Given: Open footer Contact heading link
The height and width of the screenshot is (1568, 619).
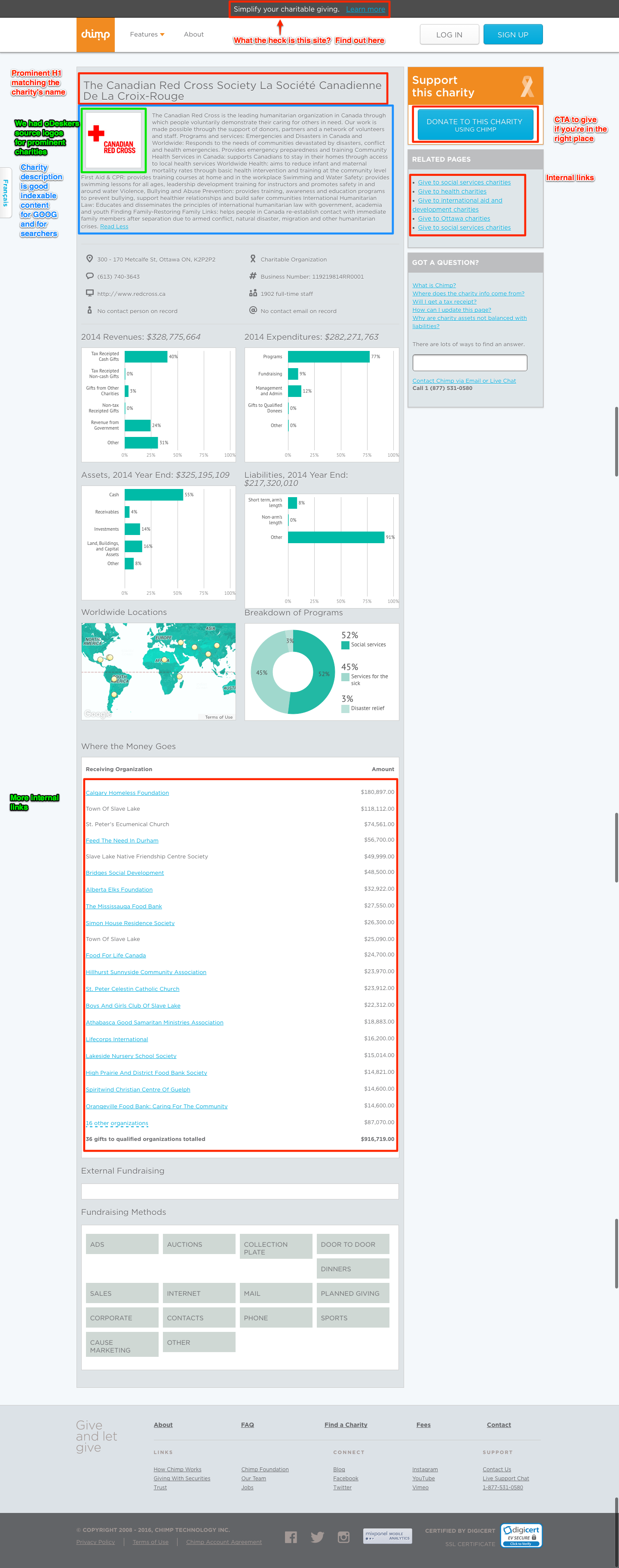Looking at the screenshot, I should click(499, 1425).
